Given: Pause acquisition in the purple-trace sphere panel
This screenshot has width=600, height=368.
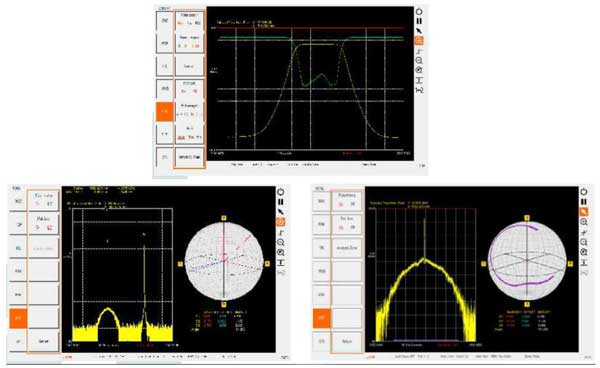Looking at the screenshot, I should click(584, 202).
